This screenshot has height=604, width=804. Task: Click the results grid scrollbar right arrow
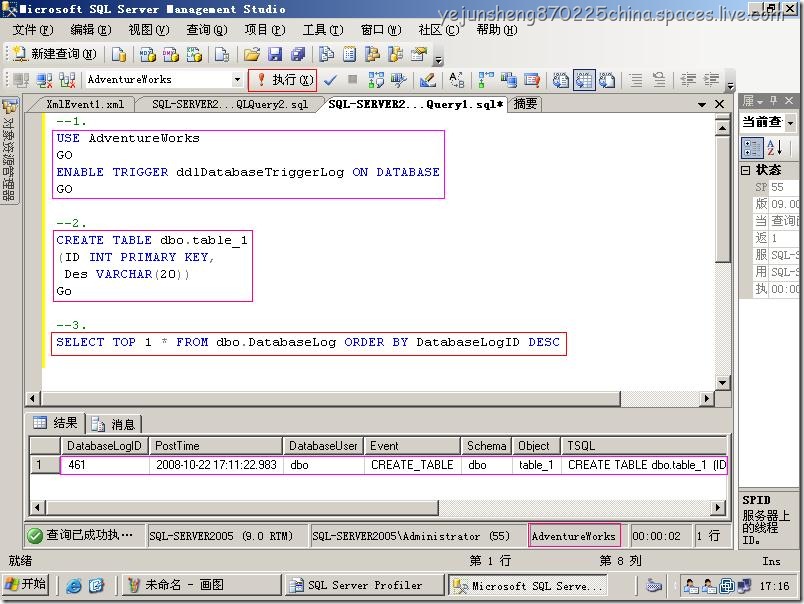pos(717,508)
